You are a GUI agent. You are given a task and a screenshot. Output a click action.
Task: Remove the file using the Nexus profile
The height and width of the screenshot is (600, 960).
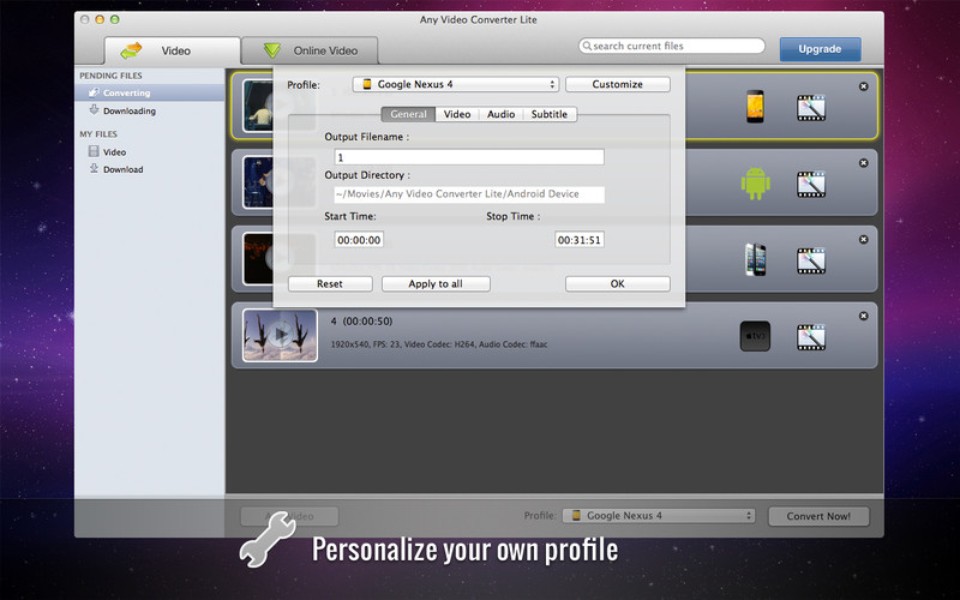863,86
